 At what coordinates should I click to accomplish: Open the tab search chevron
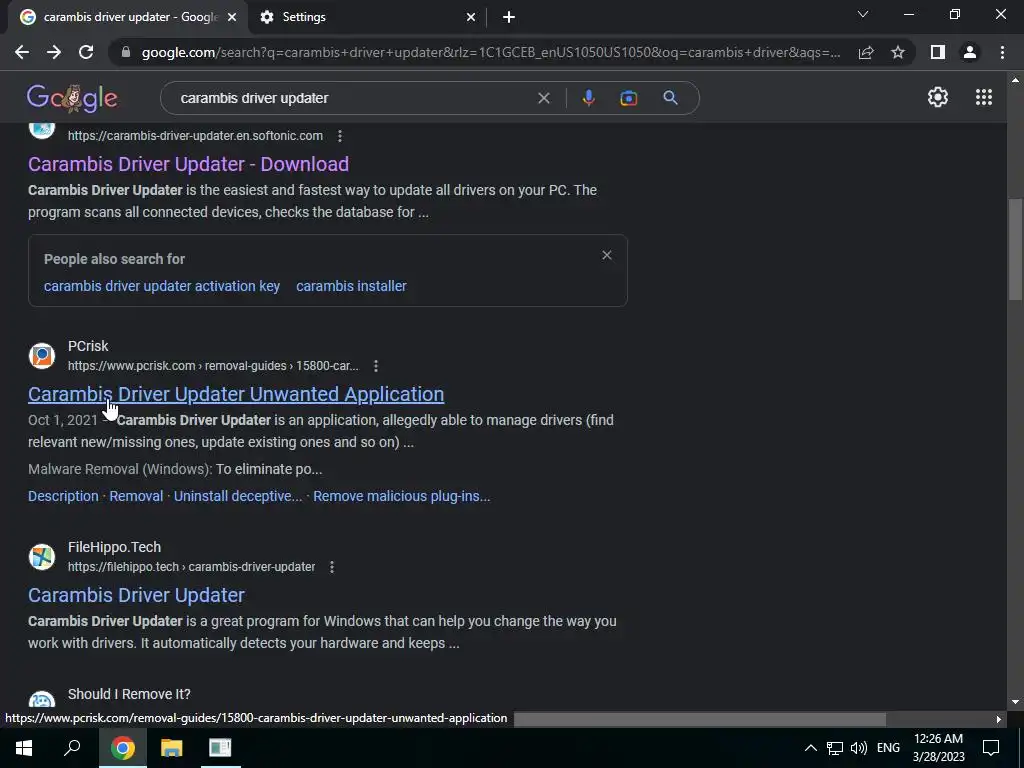coord(863,14)
